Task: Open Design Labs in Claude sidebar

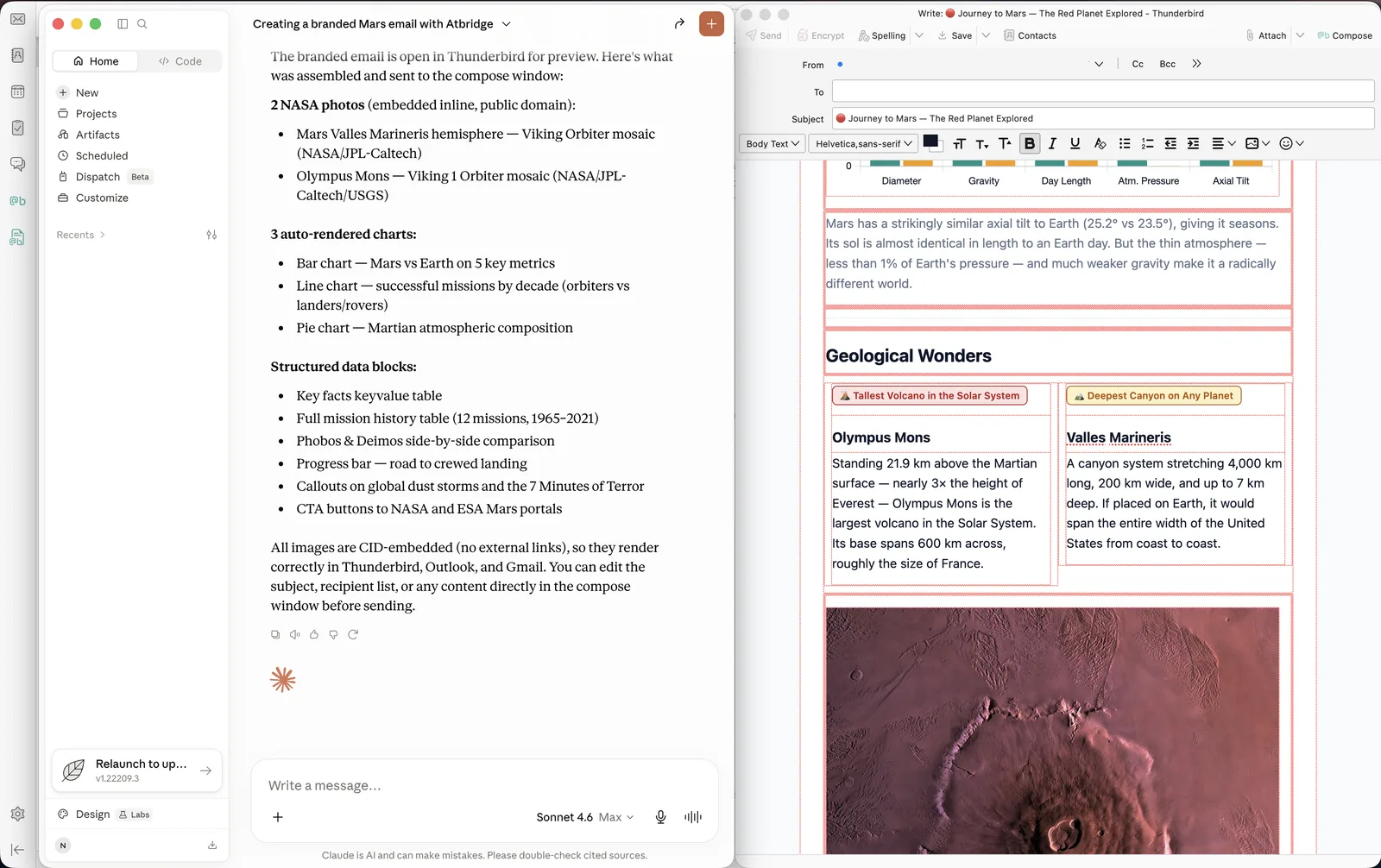Action: coord(104,815)
